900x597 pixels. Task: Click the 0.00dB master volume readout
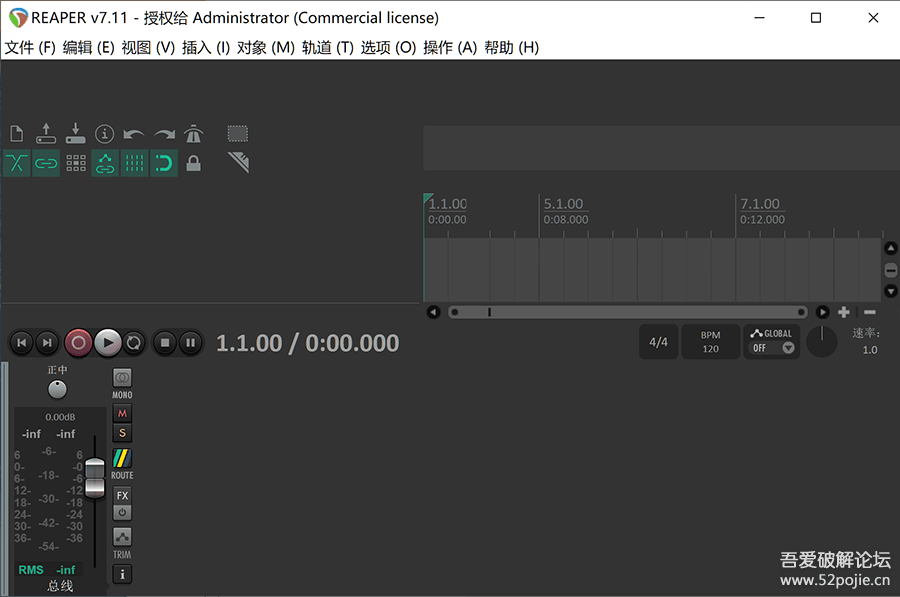tap(60, 417)
